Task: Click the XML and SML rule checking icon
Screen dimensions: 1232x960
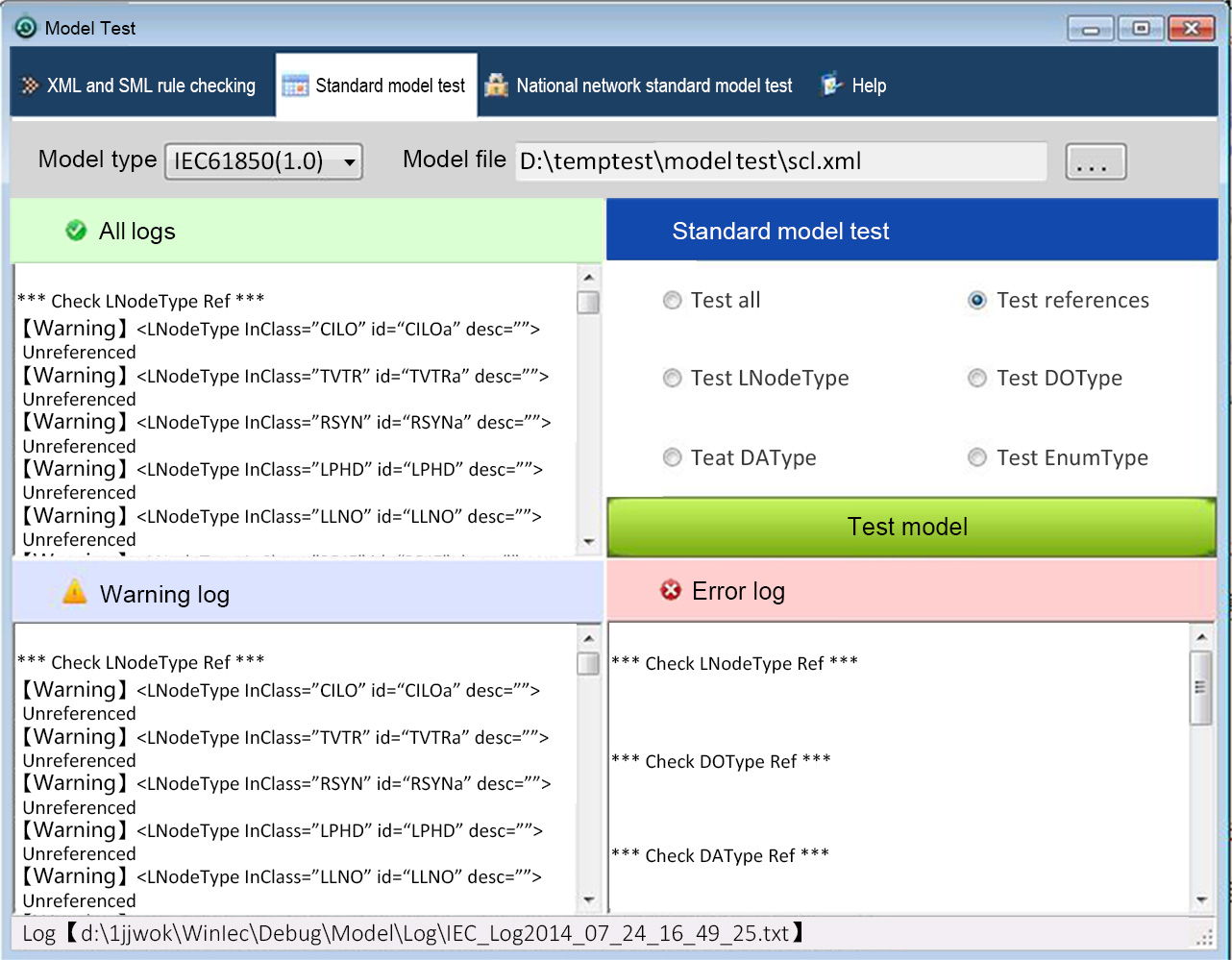Action: 30,86
